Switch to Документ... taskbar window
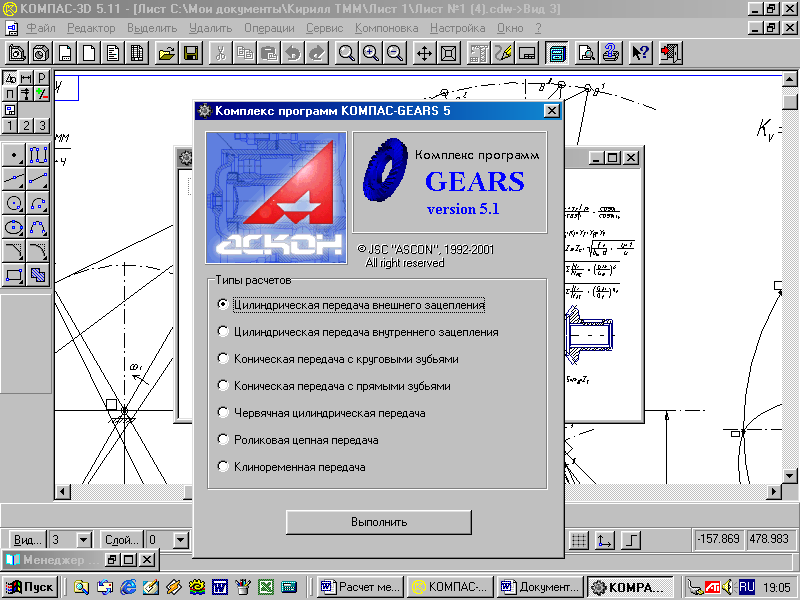This screenshot has height=600, width=800. pos(540,587)
